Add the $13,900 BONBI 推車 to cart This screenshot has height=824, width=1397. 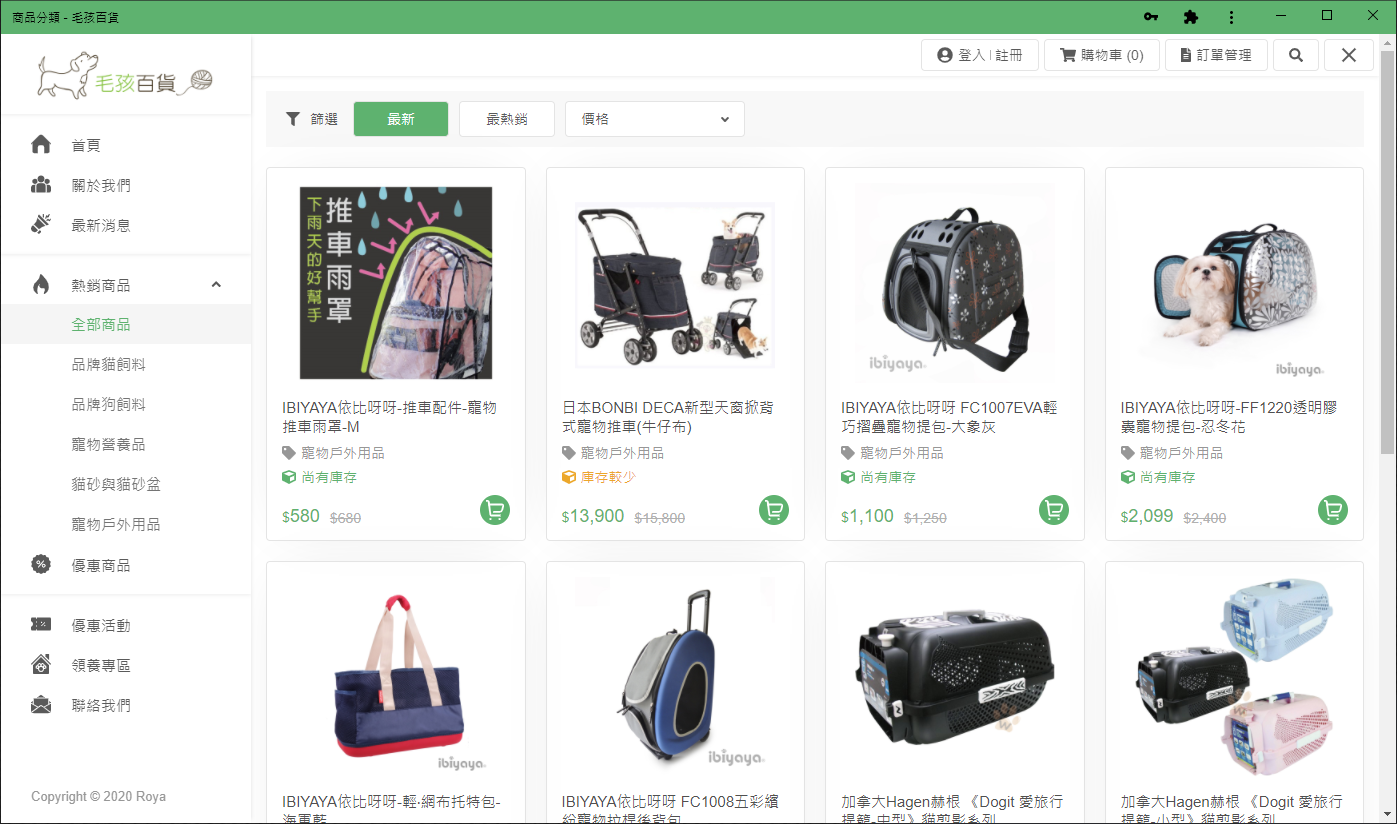(x=773, y=510)
